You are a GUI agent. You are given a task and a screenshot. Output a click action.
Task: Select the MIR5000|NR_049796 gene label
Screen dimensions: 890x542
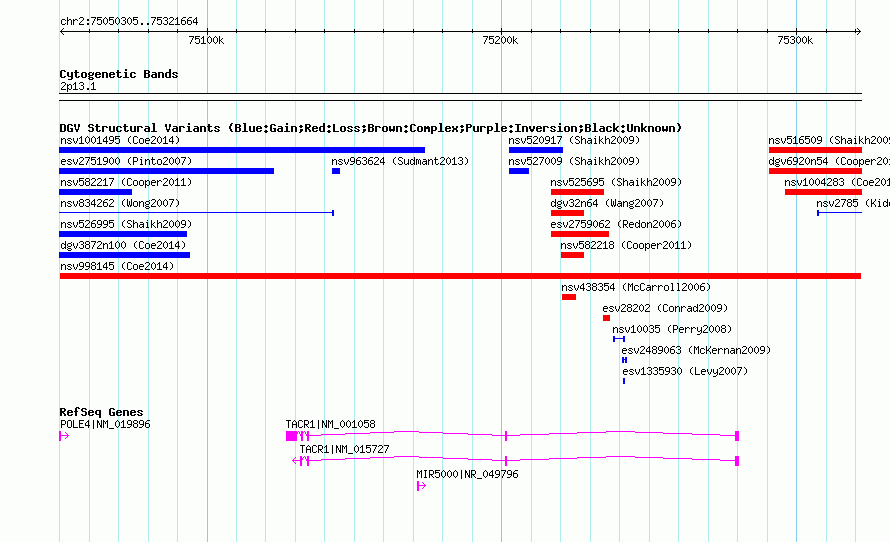click(467, 474)
